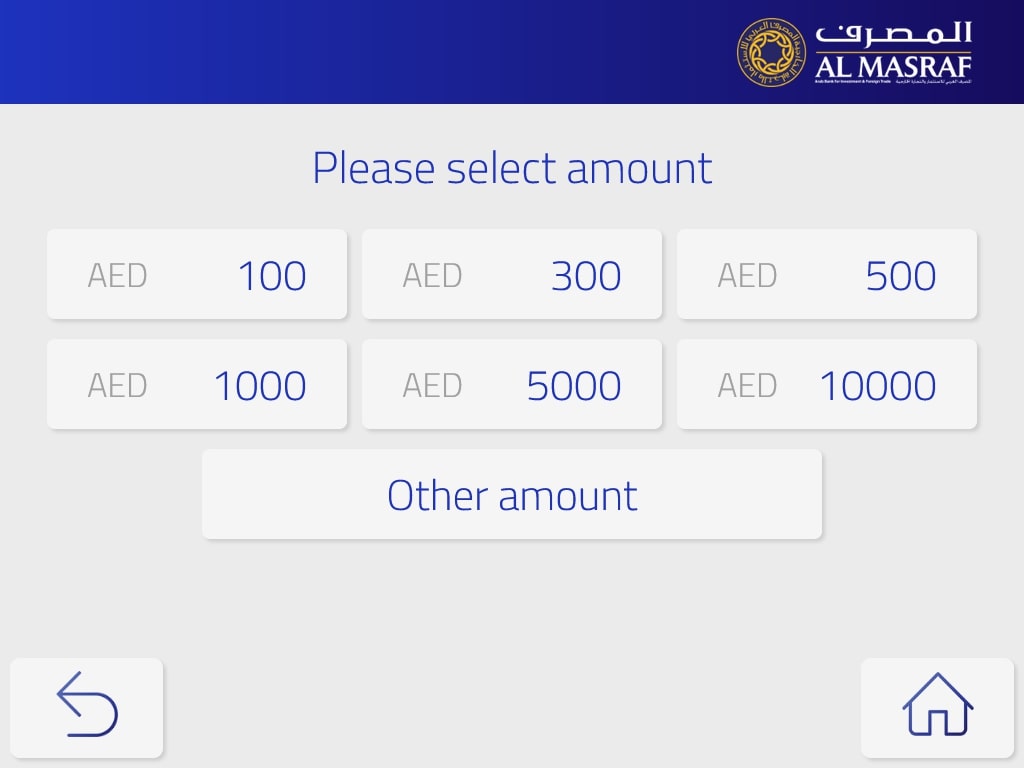This screenshot has width=1024, height=768.
Task: Click the Al Masraf circular gold emblem
Action: [x=770, y=52]
